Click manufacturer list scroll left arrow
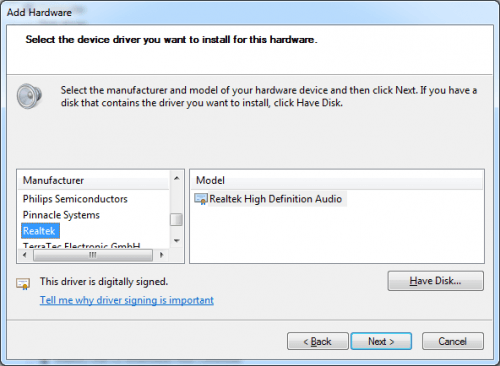 pos(25,255)
